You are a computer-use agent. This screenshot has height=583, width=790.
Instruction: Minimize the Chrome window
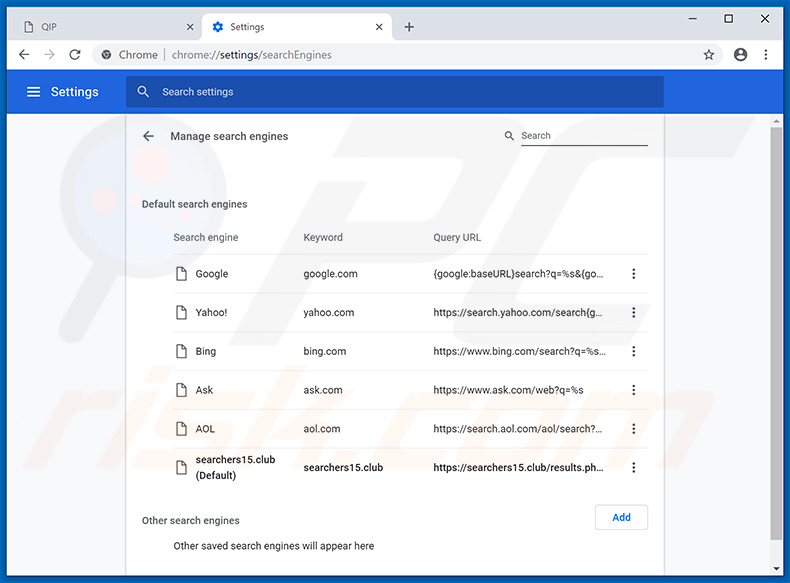(693, 19)
